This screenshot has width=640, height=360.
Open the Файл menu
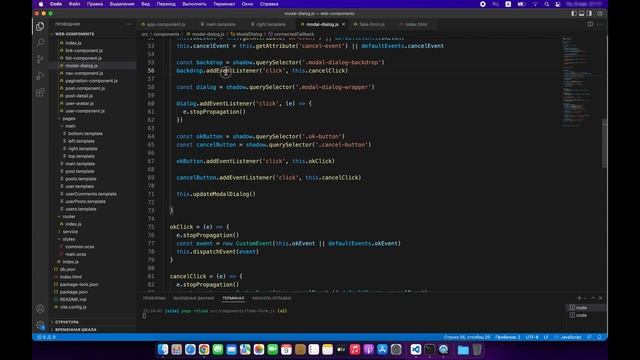[74, 4]
